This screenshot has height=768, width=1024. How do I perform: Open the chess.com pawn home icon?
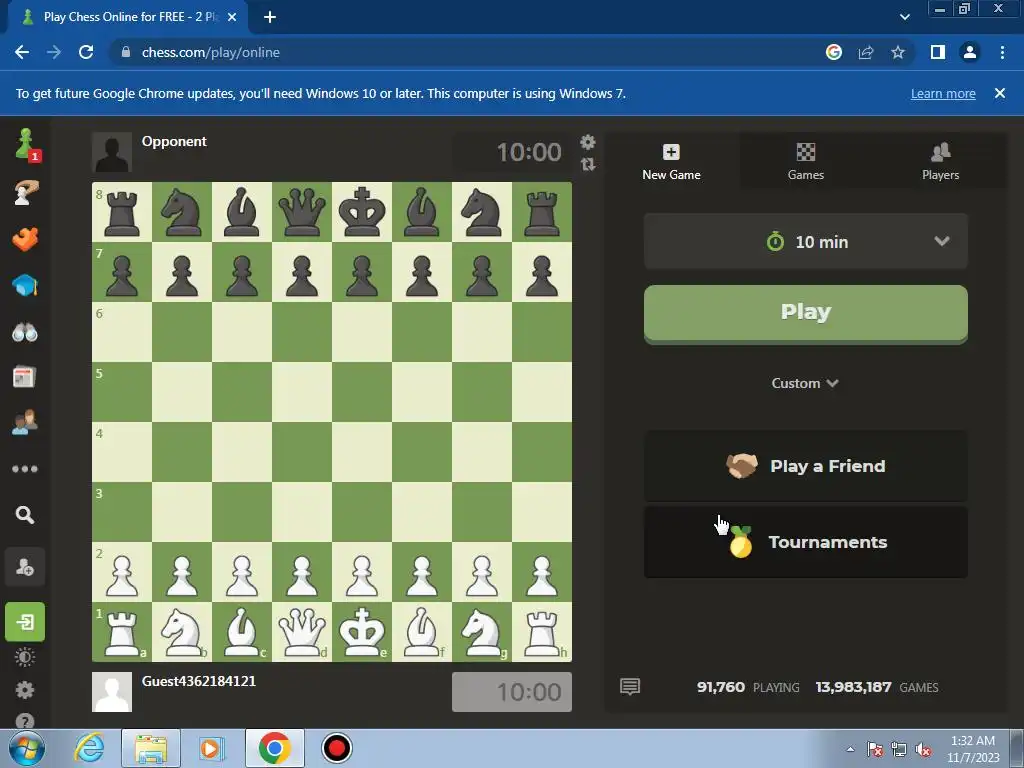click(26, 144)
